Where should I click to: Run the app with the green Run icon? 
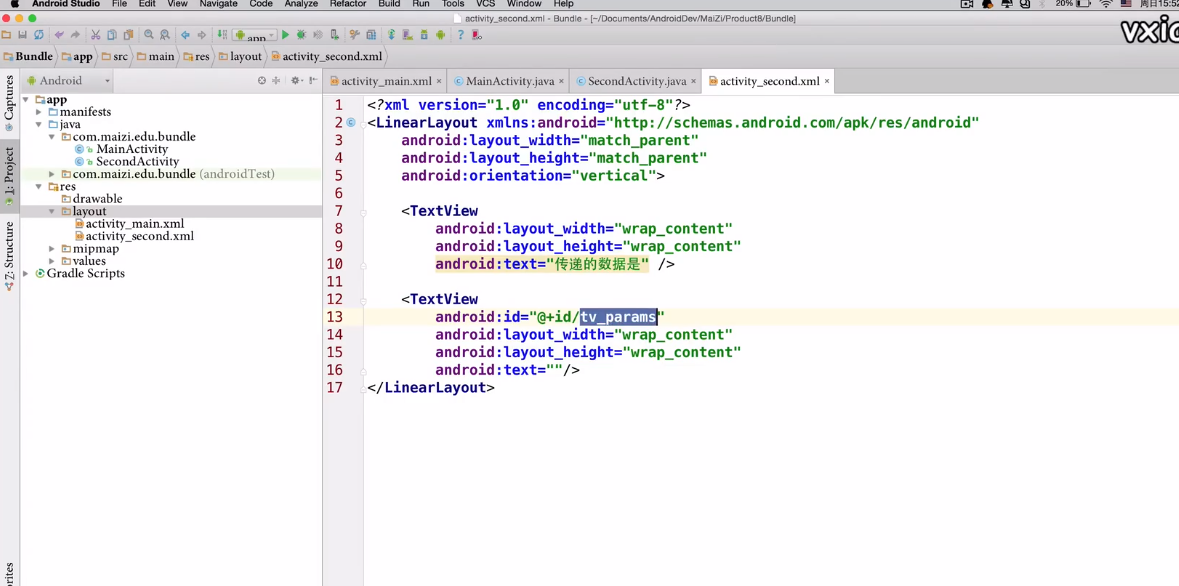point(286,35)
